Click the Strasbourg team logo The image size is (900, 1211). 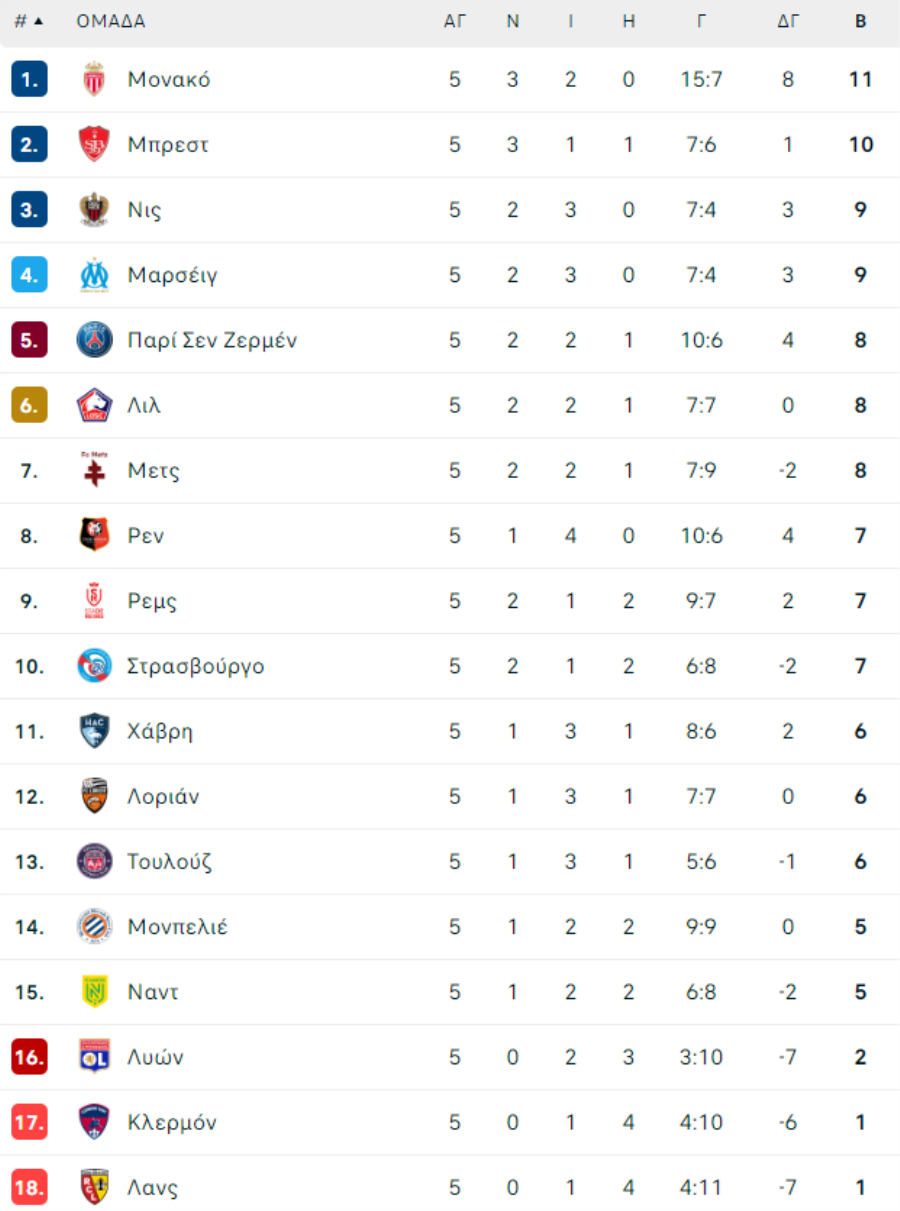click(x=94, y=666)
